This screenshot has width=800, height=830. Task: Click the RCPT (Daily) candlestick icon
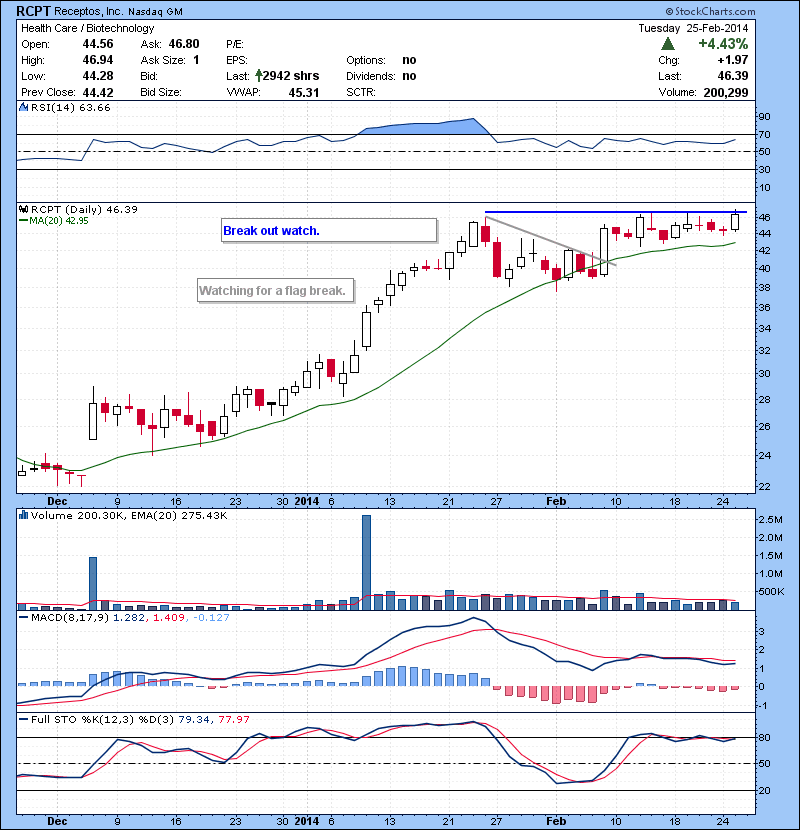pos(23,210)
